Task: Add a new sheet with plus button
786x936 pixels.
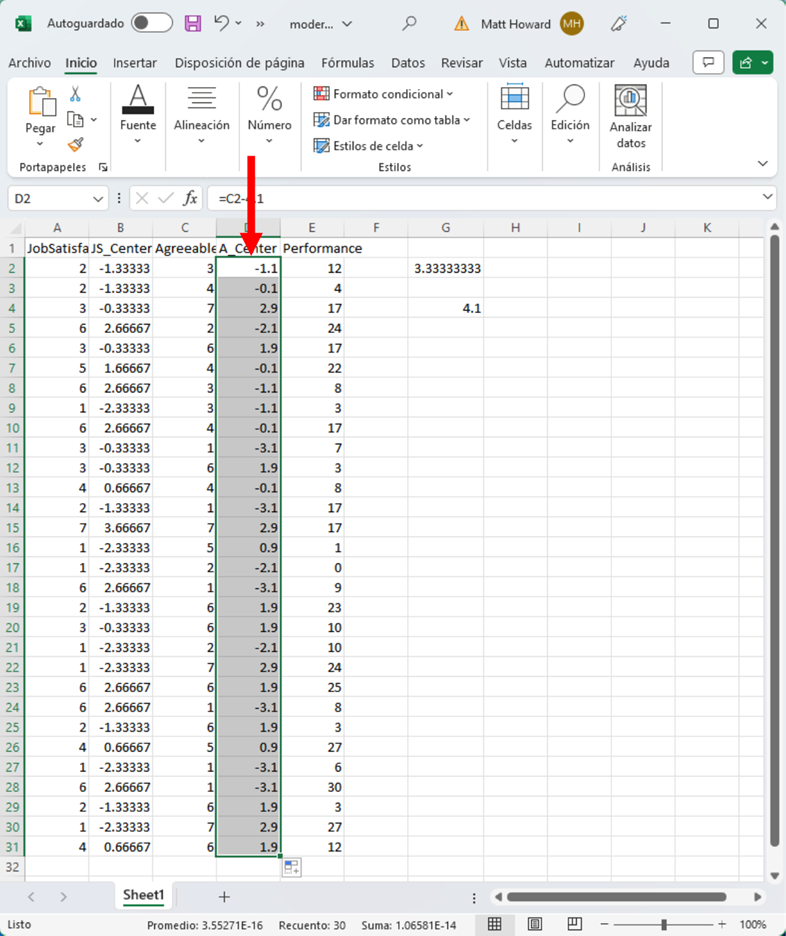Action: tap(224, 897)
